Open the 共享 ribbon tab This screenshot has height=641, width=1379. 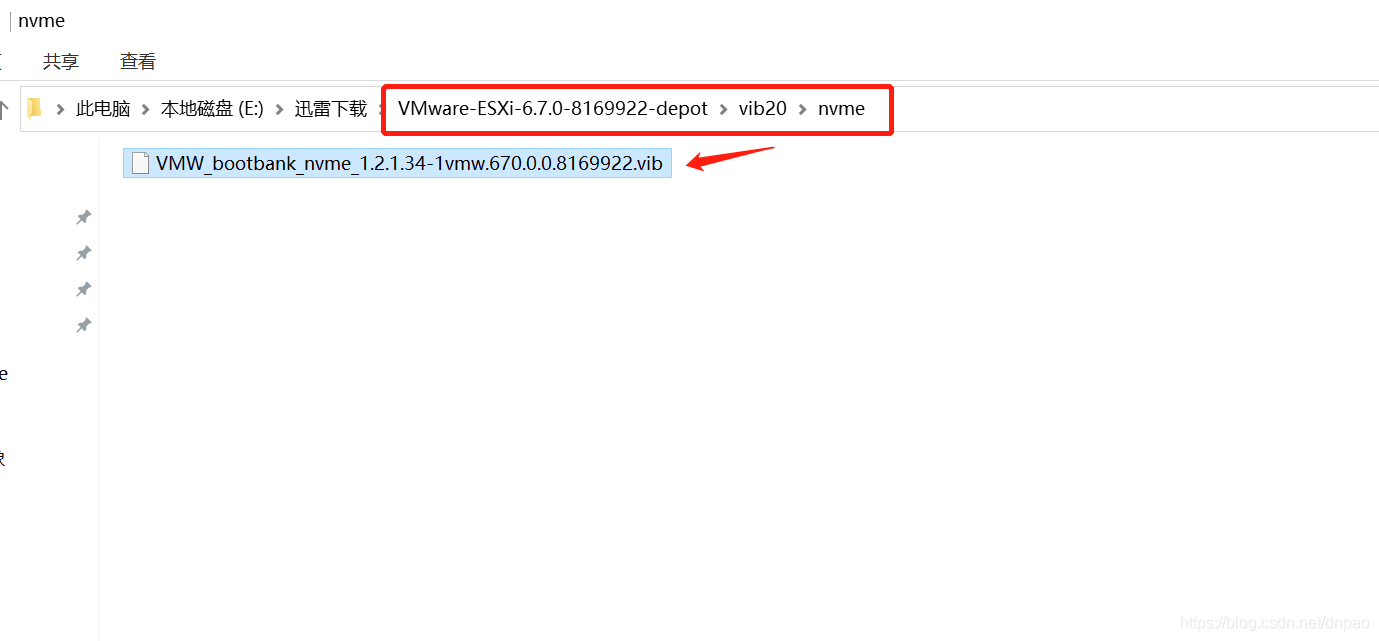coord(61,61)
